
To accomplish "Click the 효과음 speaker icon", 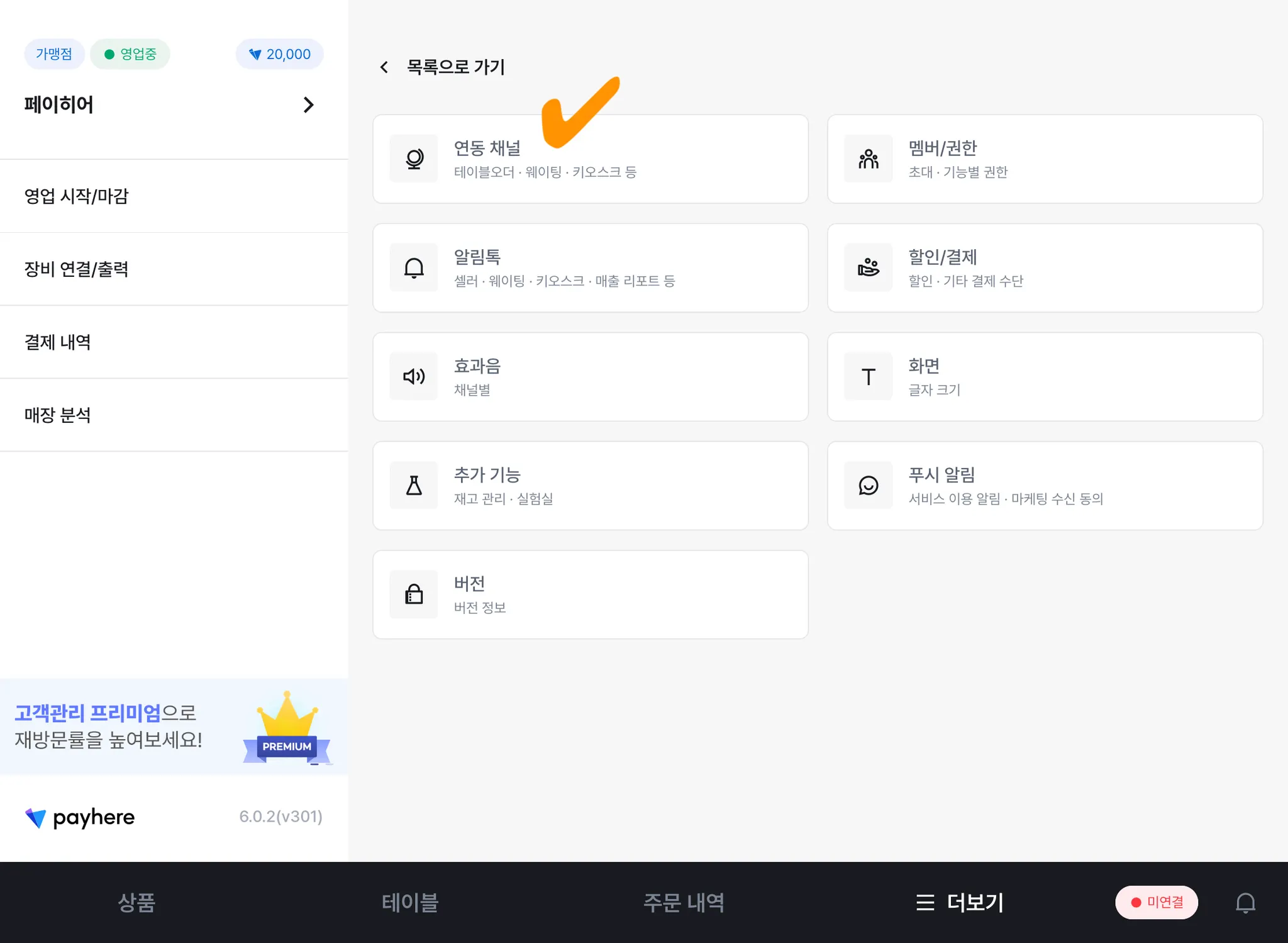I will 414,376.
